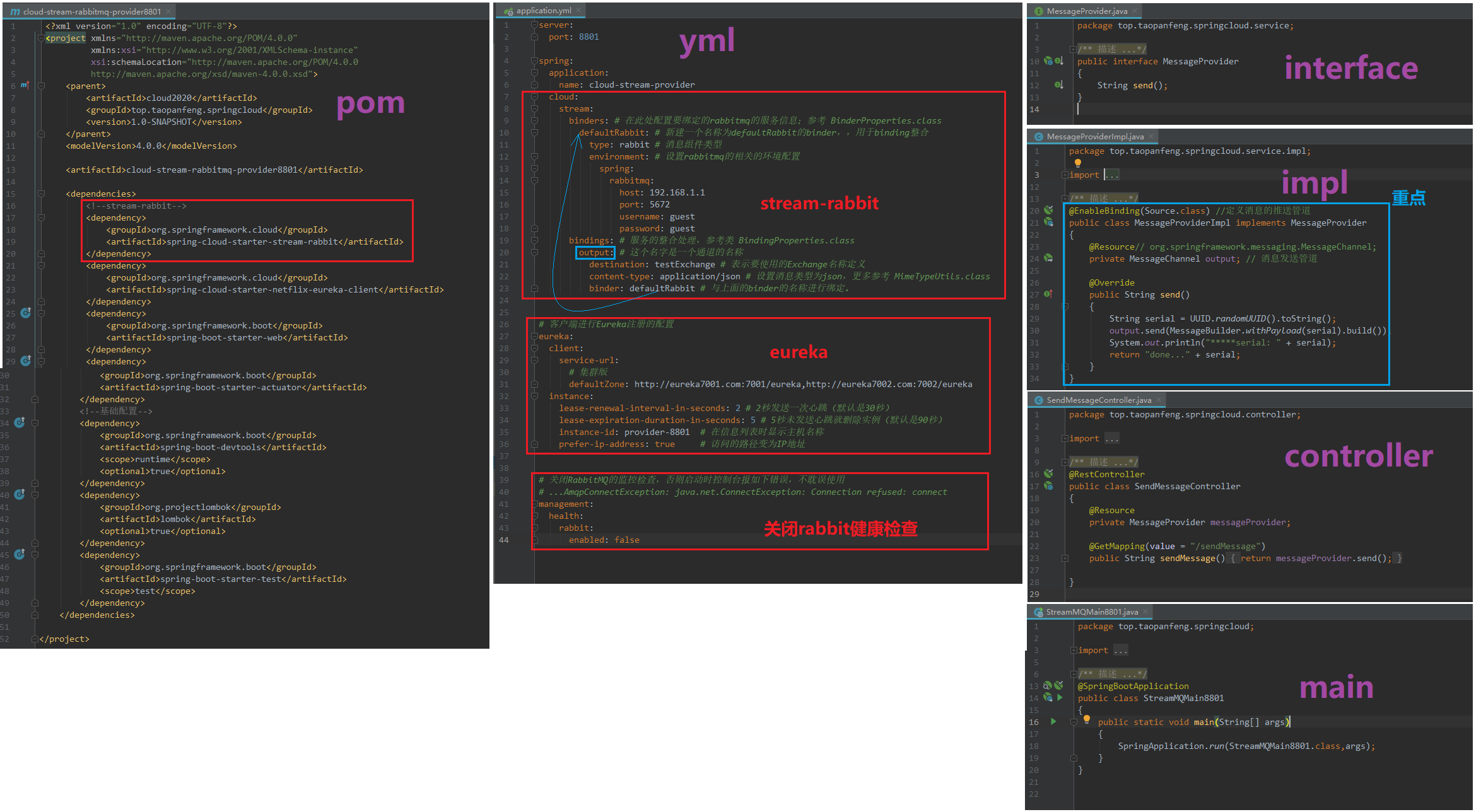Expand the folded sendMessage() method body
1481x812 pixels.
coord(1065,559)
